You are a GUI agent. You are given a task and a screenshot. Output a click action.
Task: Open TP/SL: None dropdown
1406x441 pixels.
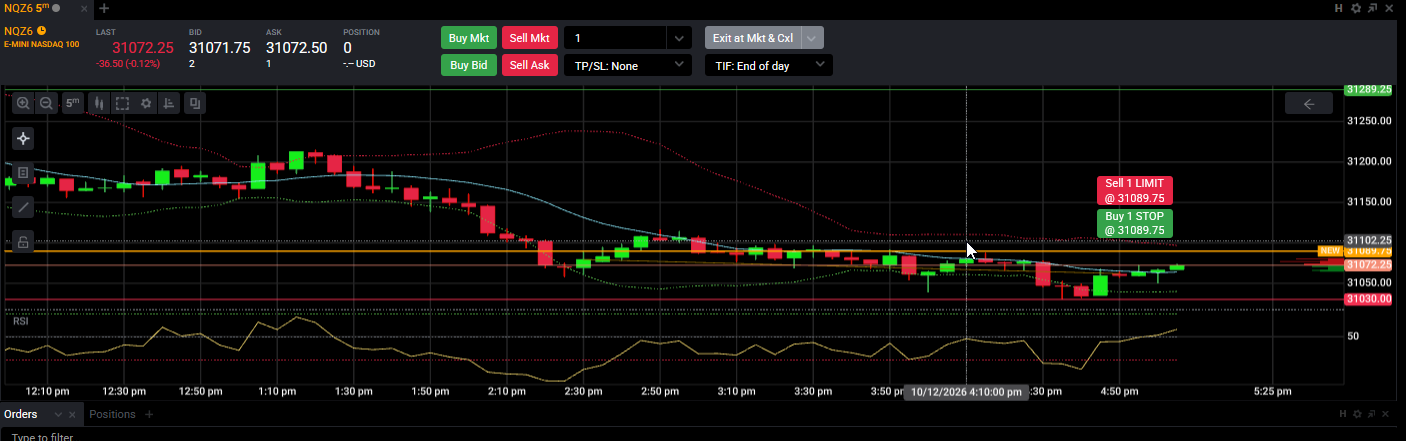(628, 65)
